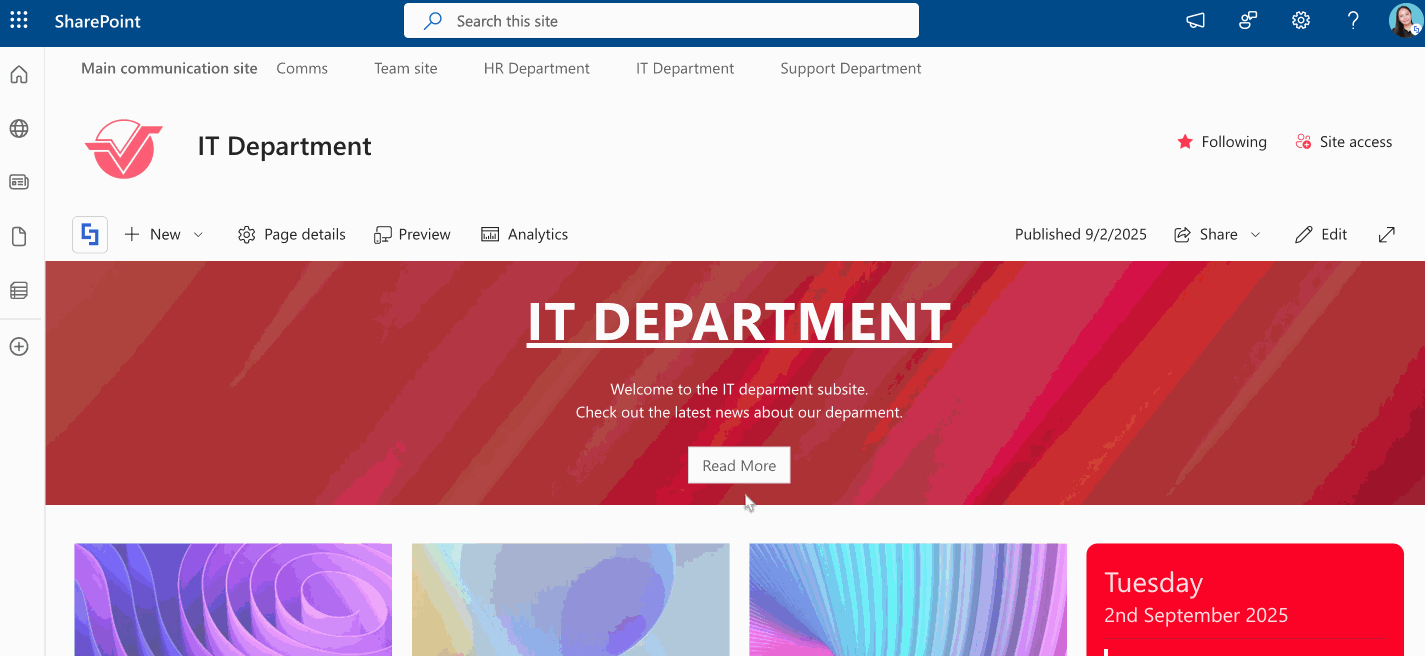The width and height of the screenshot is (1425, 656).
Task: Open My lists icon in left rail
Action: click(x=19, y=291)
